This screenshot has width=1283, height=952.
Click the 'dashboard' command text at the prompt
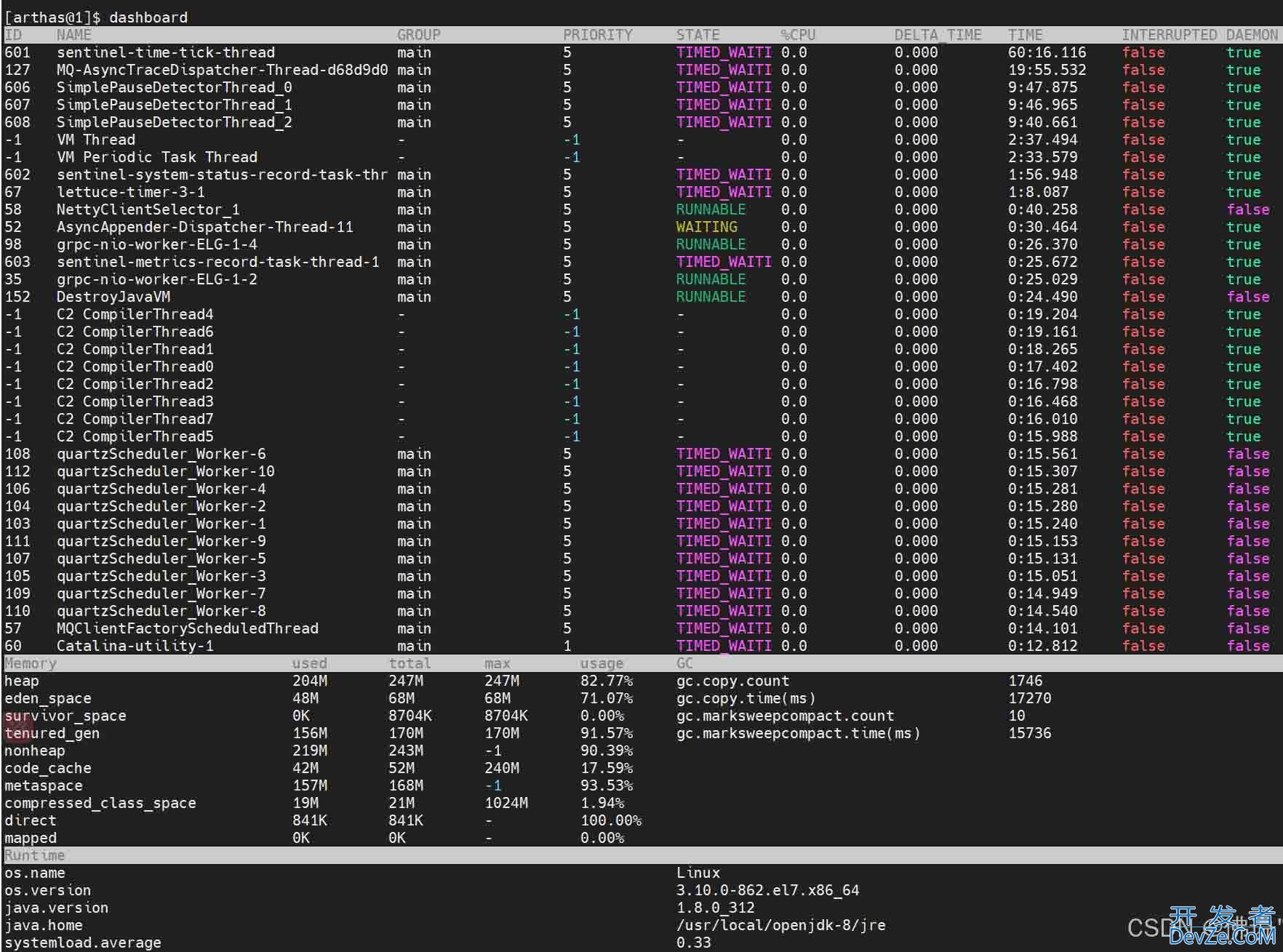(148, 17)
